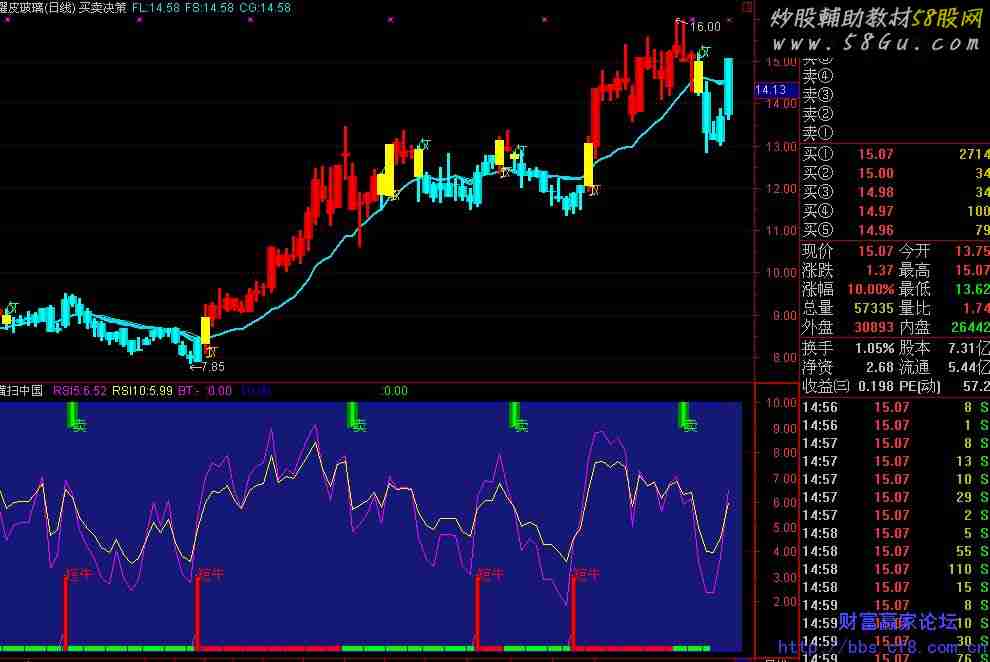Click the yellow candle at the 7.85 low

click(x=205, y=330)
